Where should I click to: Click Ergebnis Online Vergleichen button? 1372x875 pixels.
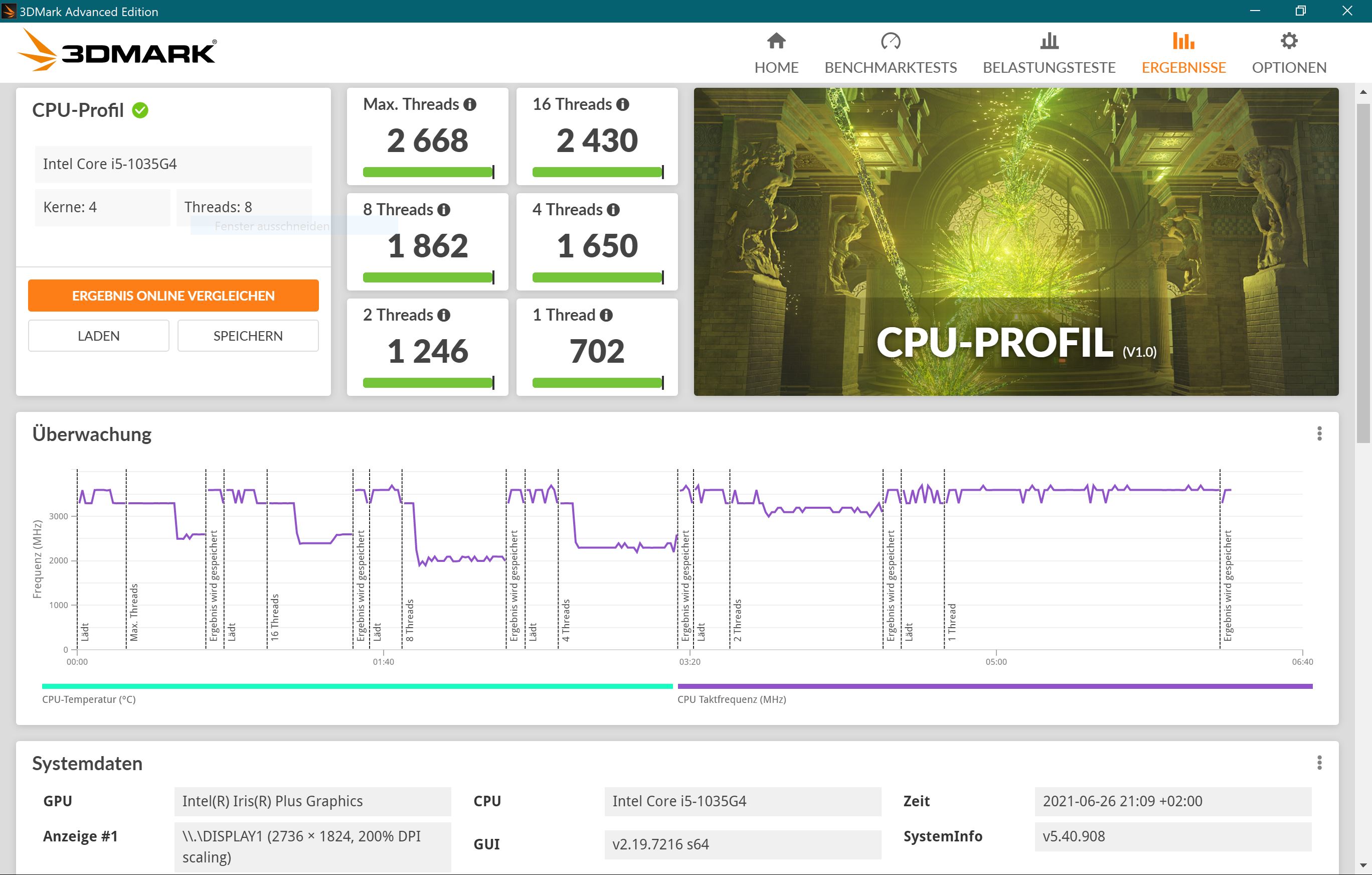pos(173,296)
